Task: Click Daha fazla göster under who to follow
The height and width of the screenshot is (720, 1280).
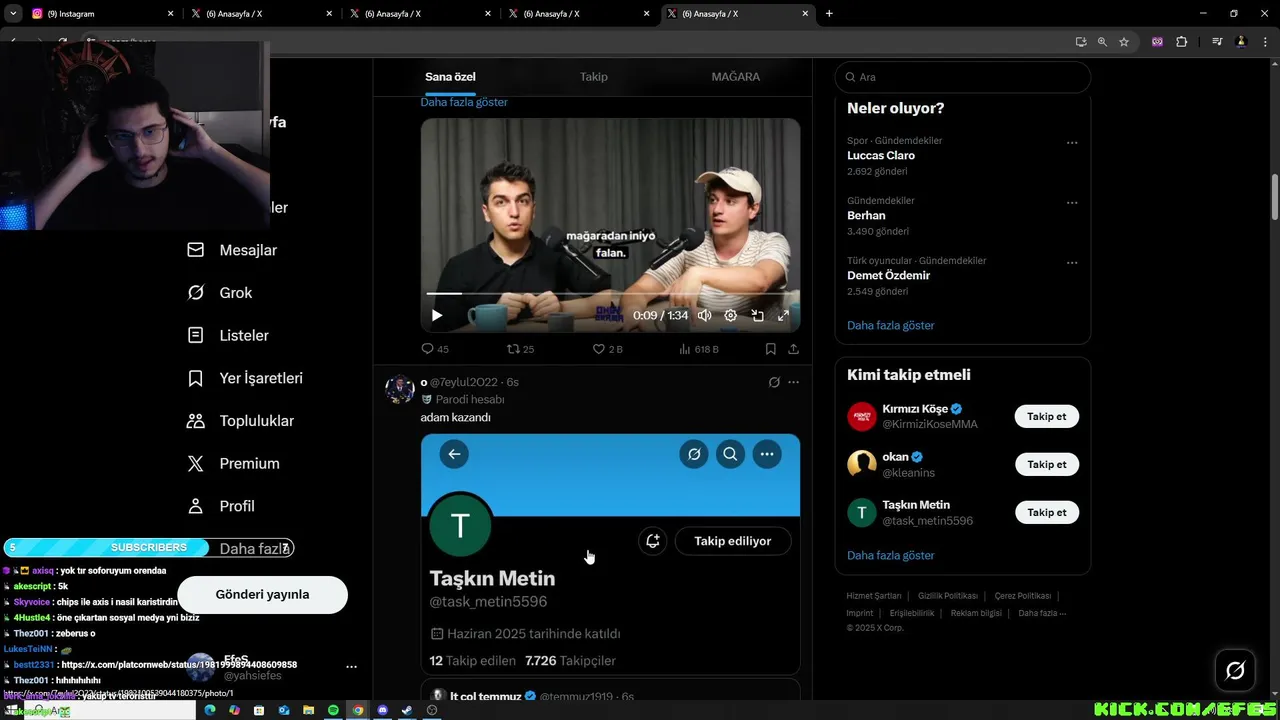Action: click(x=891, y=555)
